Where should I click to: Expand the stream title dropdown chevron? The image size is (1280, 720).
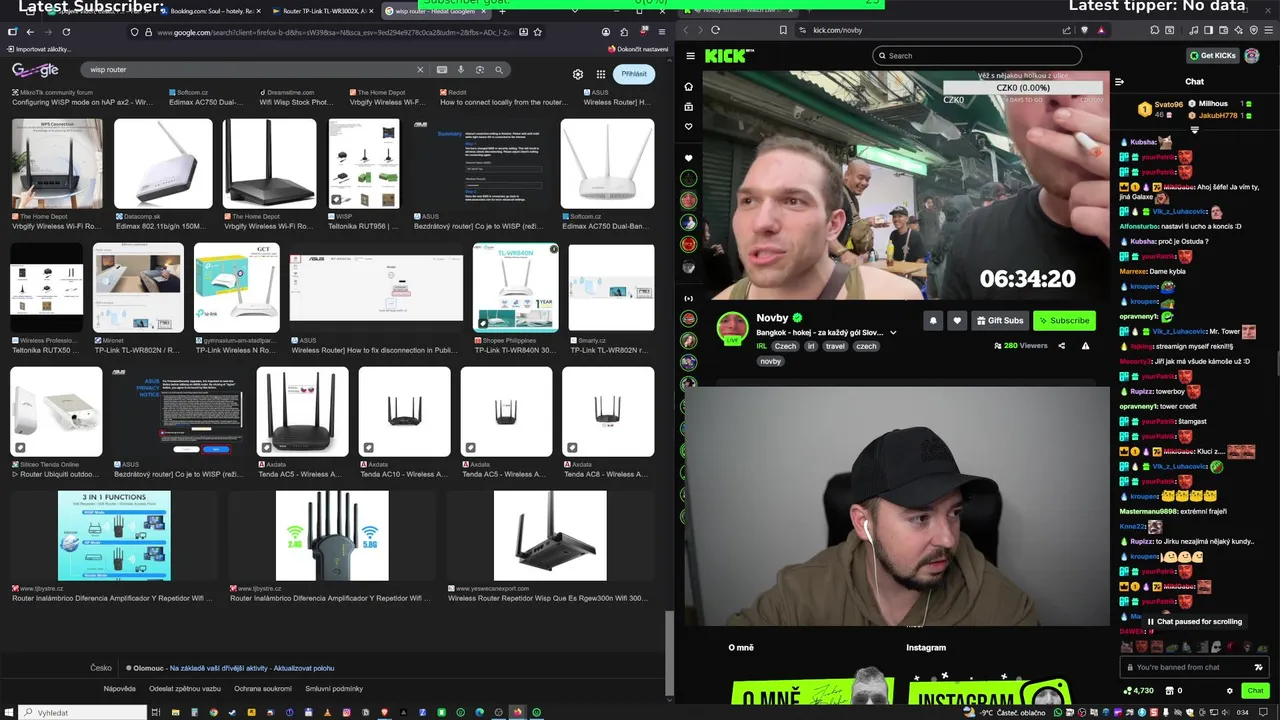click(893, 333)
